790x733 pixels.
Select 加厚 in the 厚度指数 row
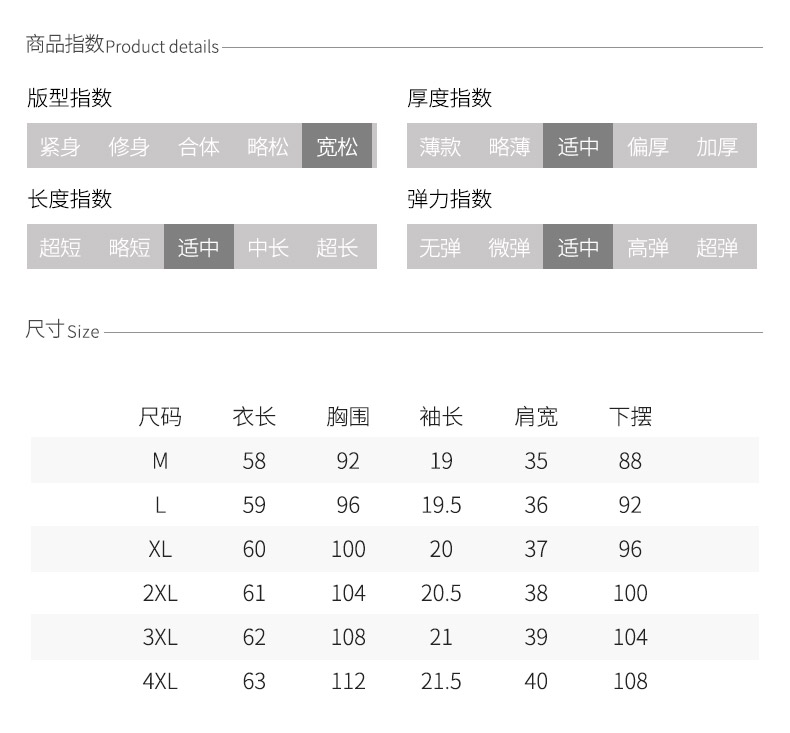[x=717, y=146]
